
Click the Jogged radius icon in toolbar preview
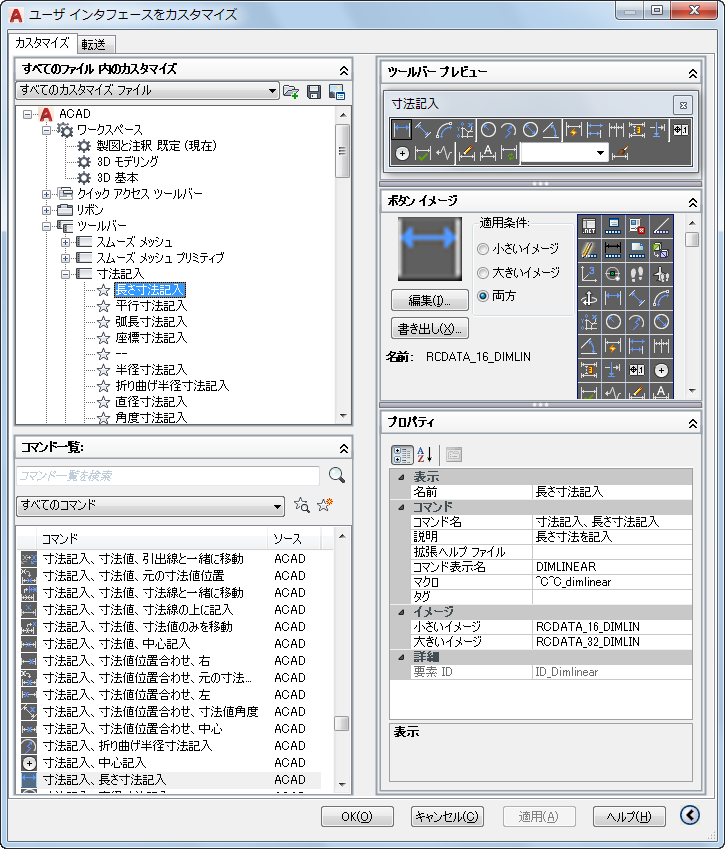point(509,130)
